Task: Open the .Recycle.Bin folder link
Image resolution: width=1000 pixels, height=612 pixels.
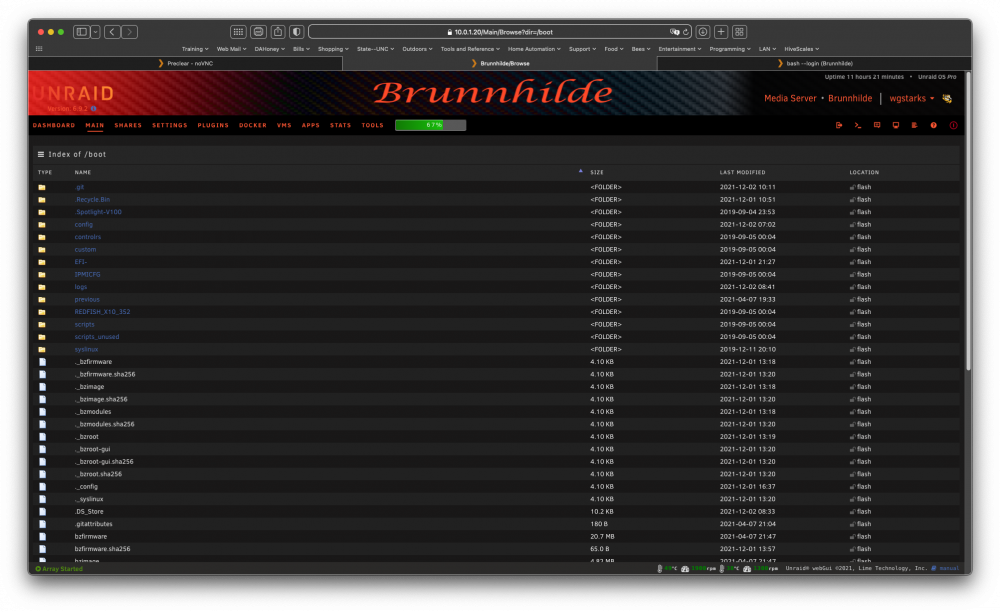Action: 92,200
